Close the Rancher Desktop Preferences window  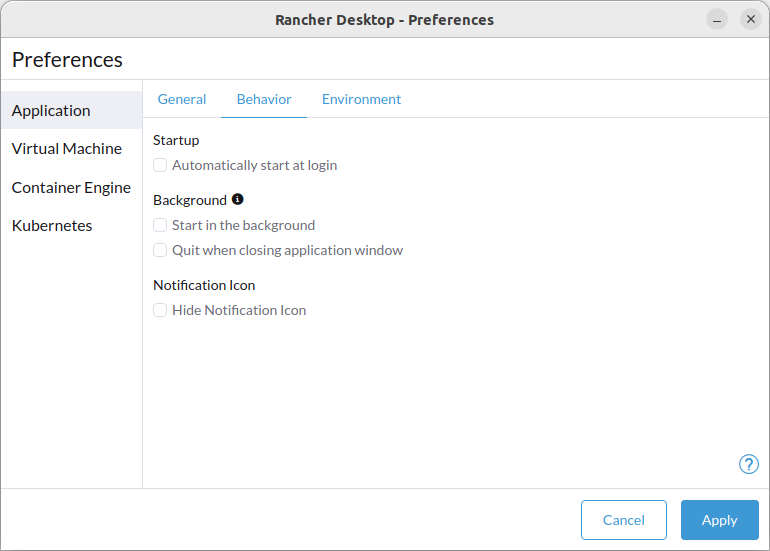coord(751,20)
